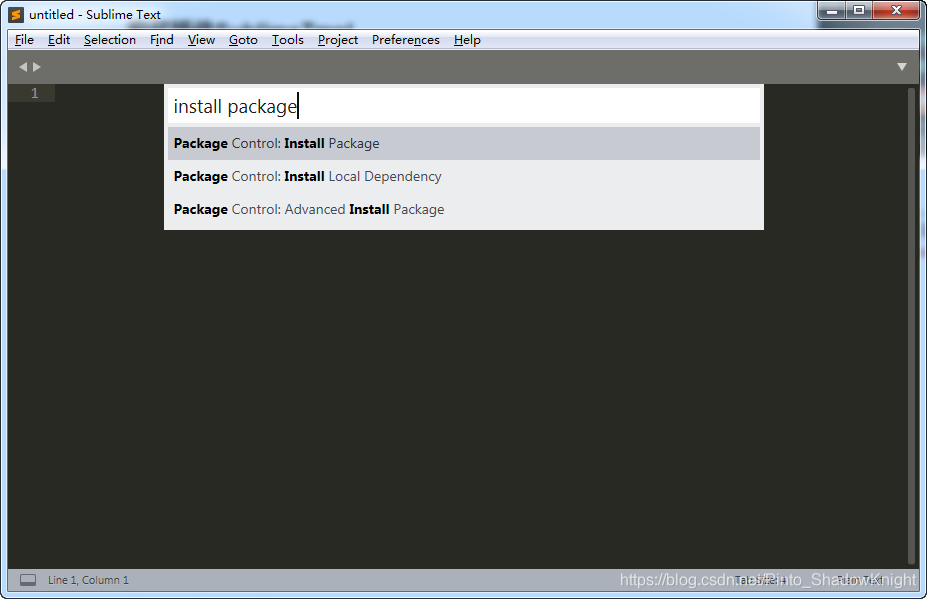The height and width of the screenshot is (599, 927).
Task: Open the Tools menu
Action: coord(287,40)
